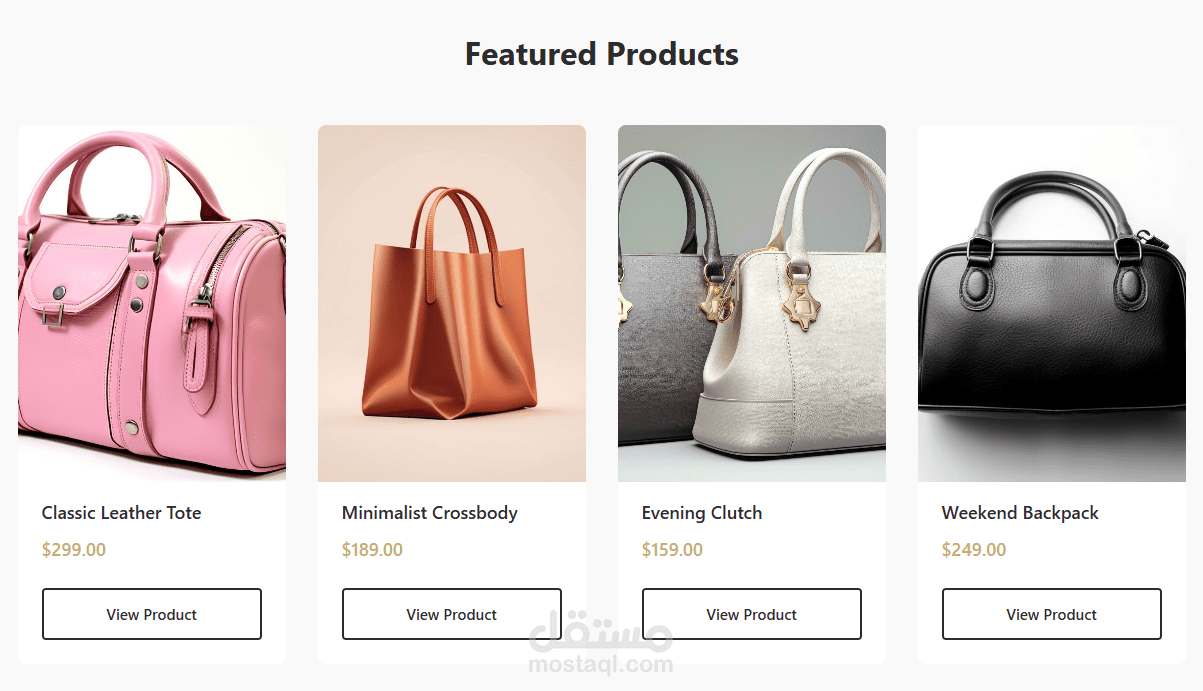Click View Product under Classic Leather Tote
This screenshot has height=691, width=1203.
click(152, 614)
